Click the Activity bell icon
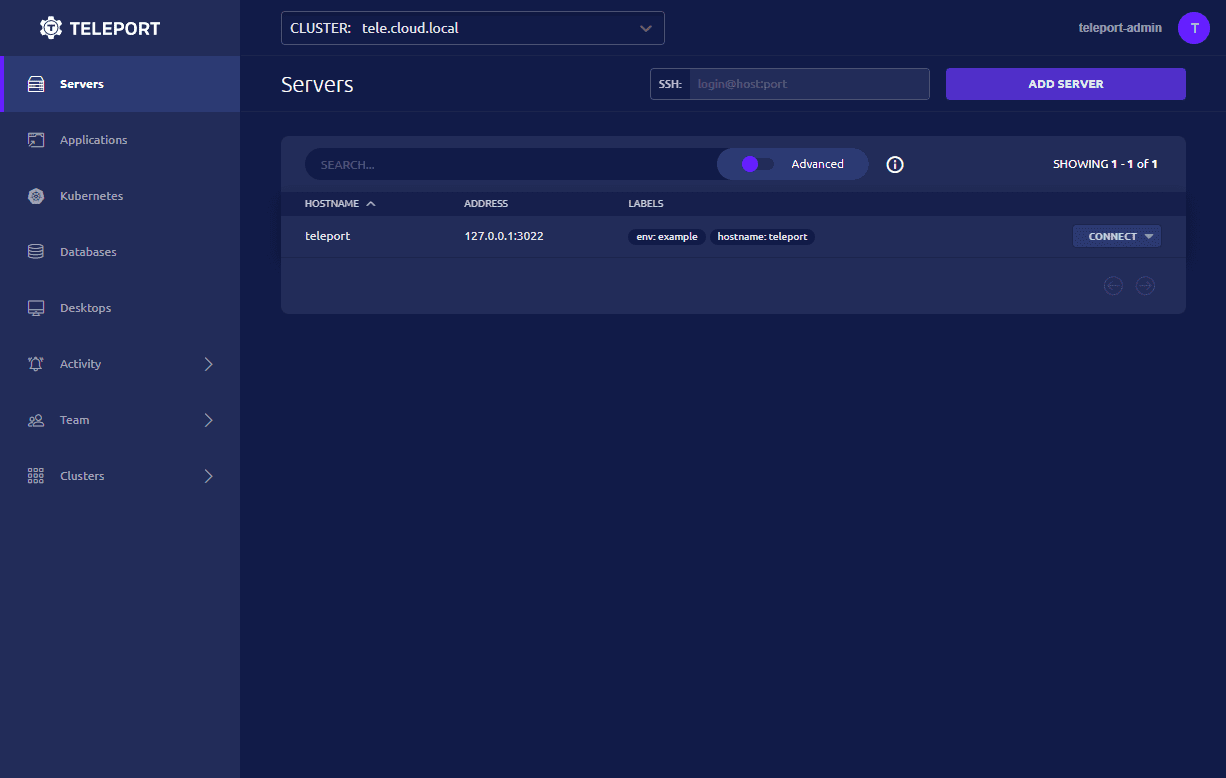This screenshot has width=1226, height=778. (36, 364)
